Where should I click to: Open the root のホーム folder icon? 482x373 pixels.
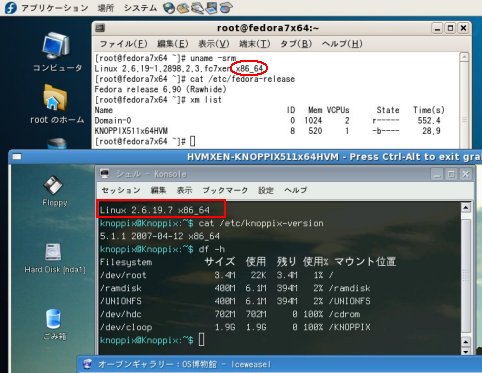pyautogui.click(x=57, y=103)
